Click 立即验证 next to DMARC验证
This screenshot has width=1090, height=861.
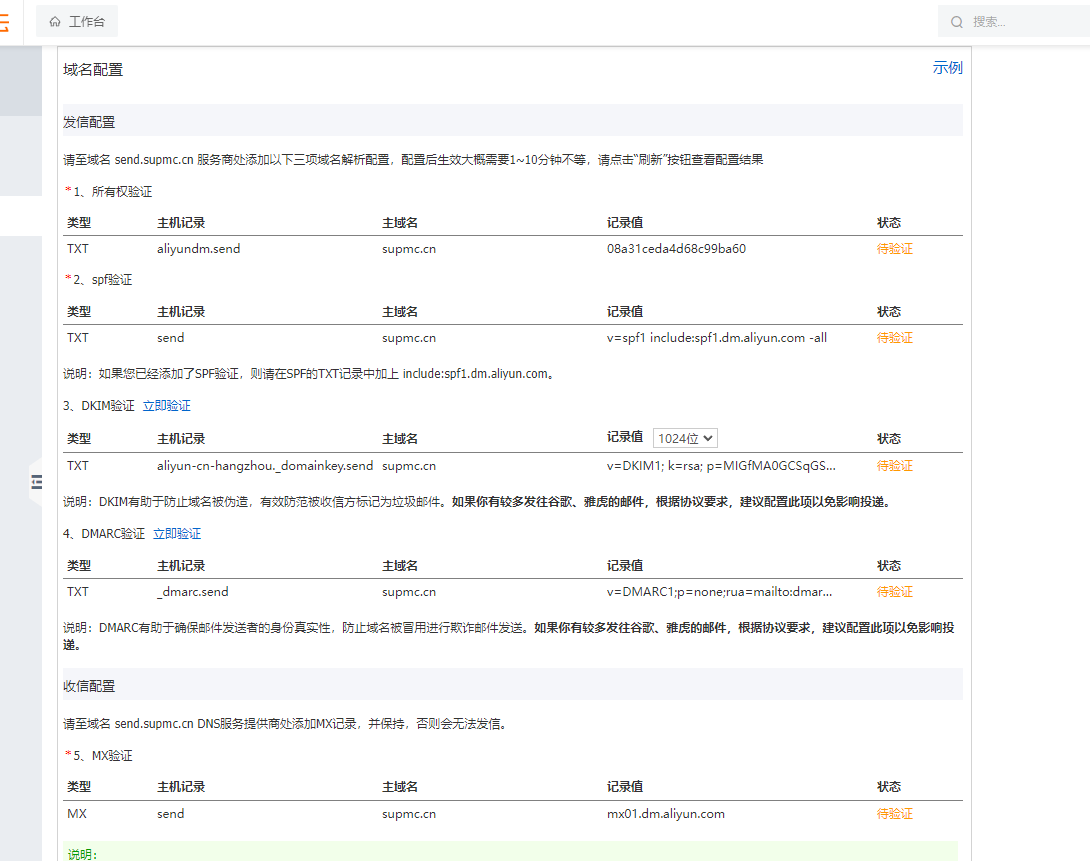coord(177,534)
